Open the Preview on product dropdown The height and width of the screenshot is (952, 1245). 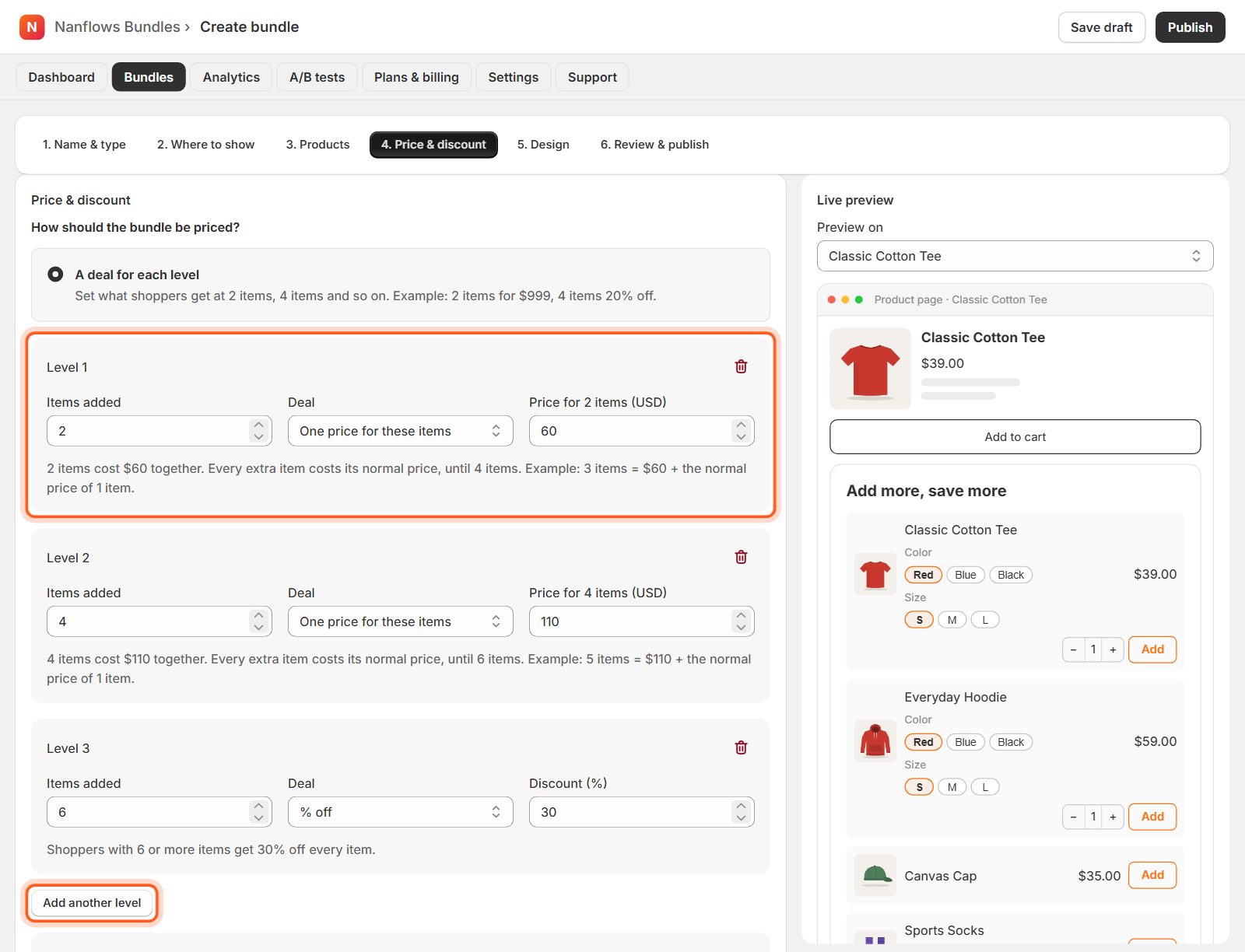point(1015,256)
